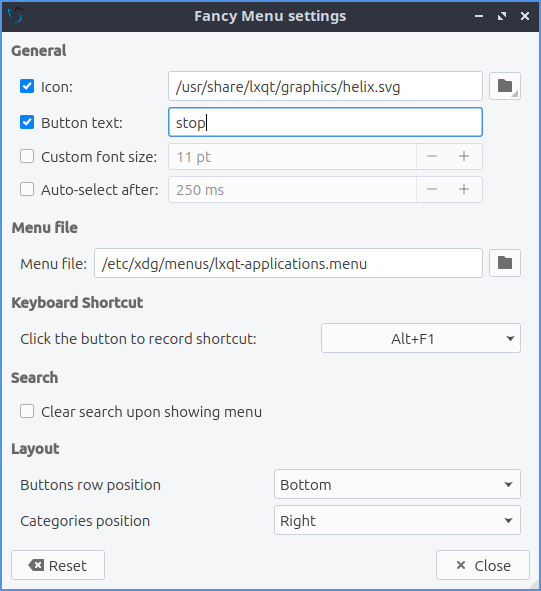
Task: Open the Alt+F1 shortcut dropdown
Action: tap(421, 338)
